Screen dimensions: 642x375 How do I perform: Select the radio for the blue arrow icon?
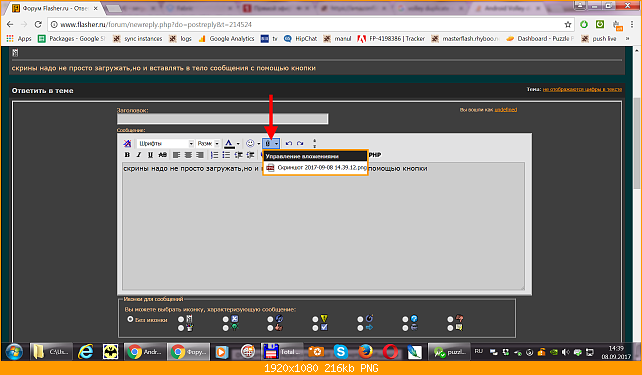pos(360,328)
